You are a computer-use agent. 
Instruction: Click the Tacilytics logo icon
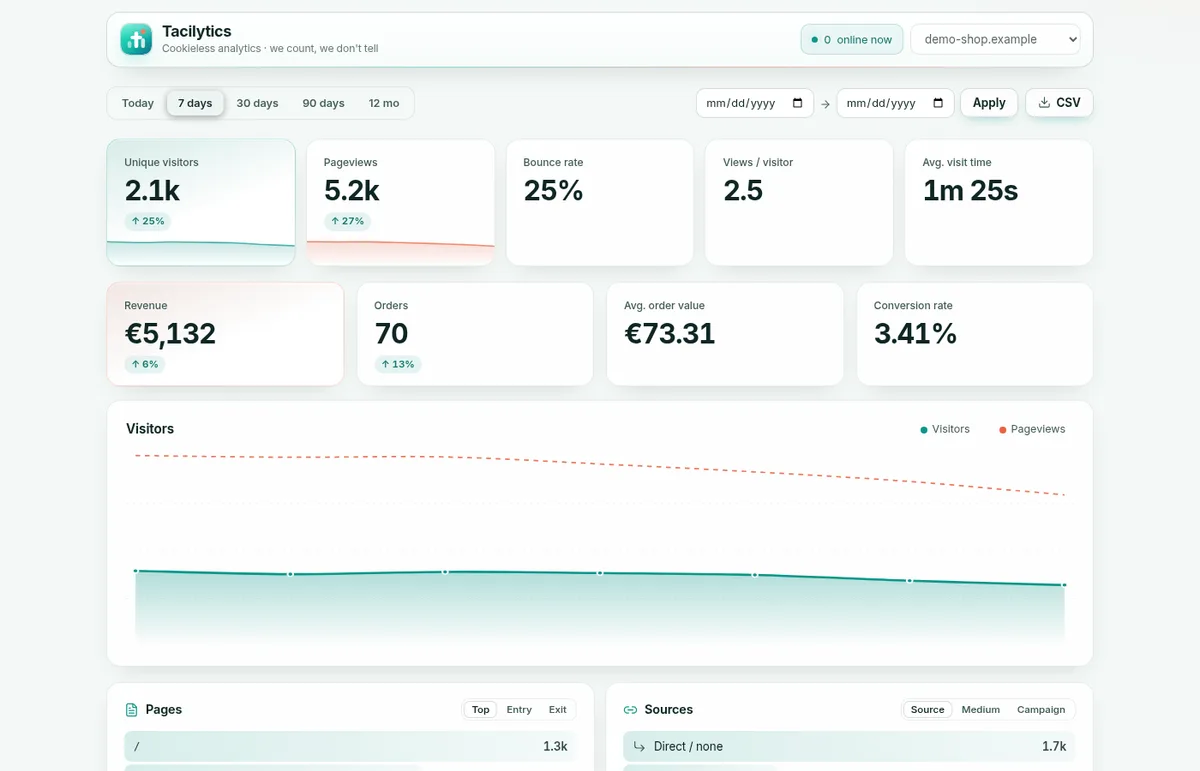136,39
